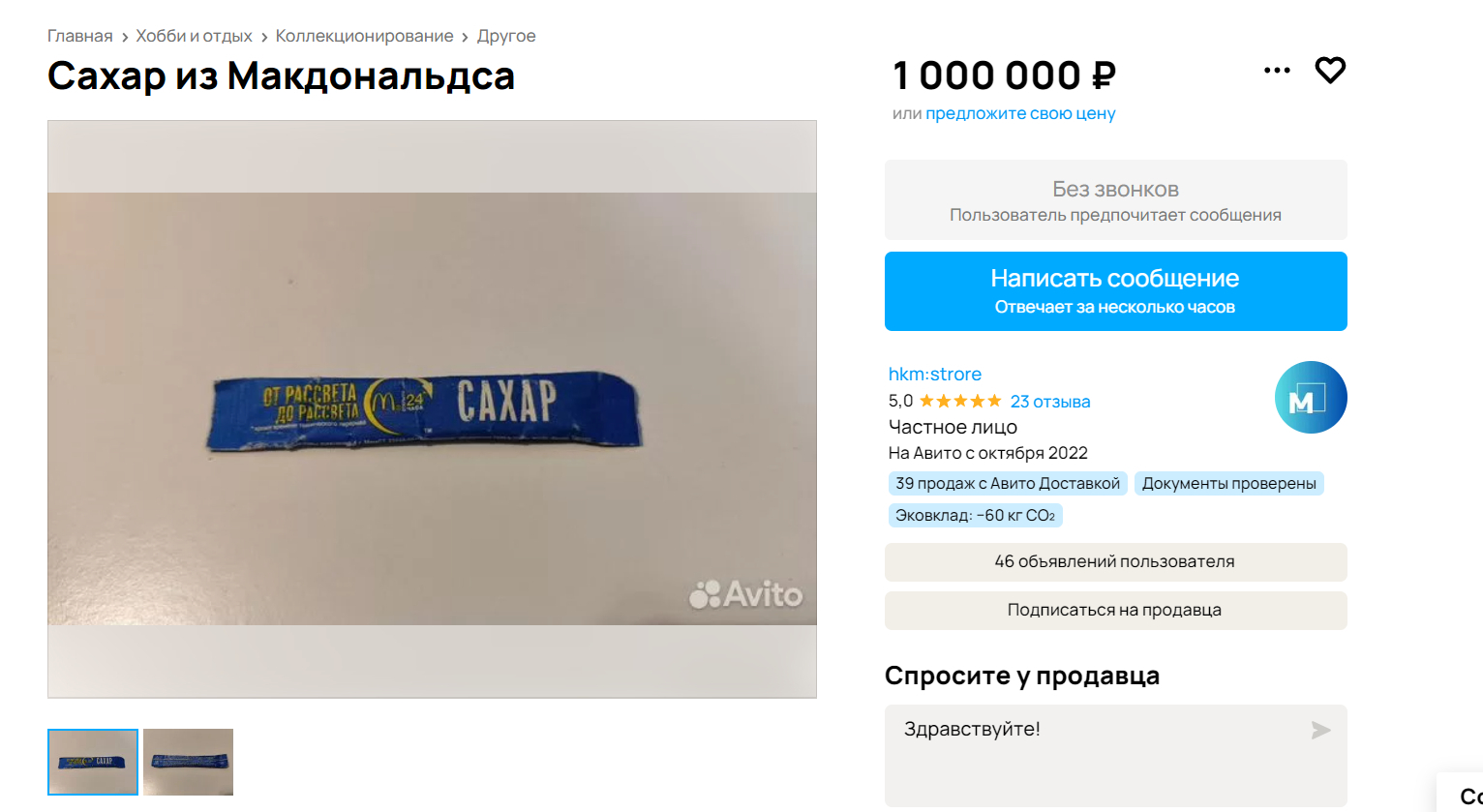Open Другое breadcrumb category
The width and height of the screenshot is (1483, 812).
506,36
